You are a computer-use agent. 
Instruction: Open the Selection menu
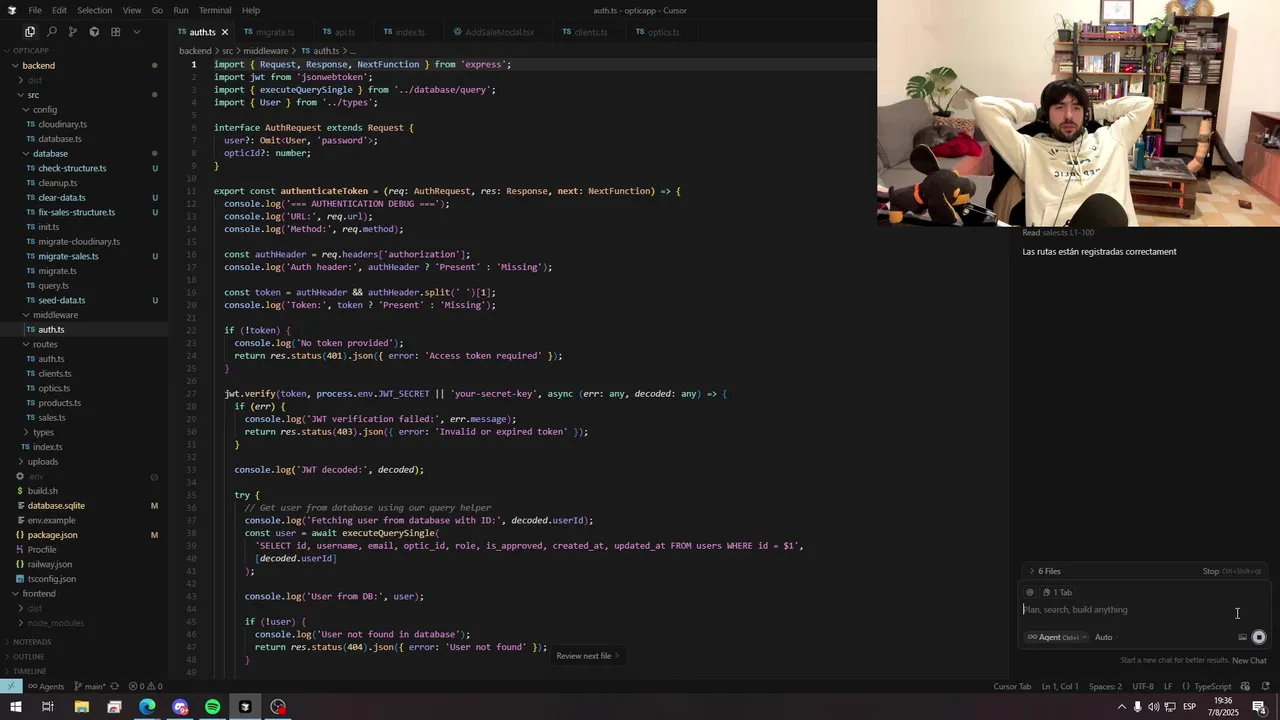pyautogui.click(x=94, y=10)
